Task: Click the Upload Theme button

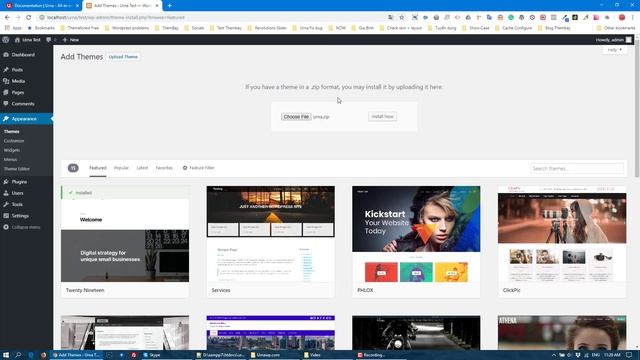Action: coord(123,57)
